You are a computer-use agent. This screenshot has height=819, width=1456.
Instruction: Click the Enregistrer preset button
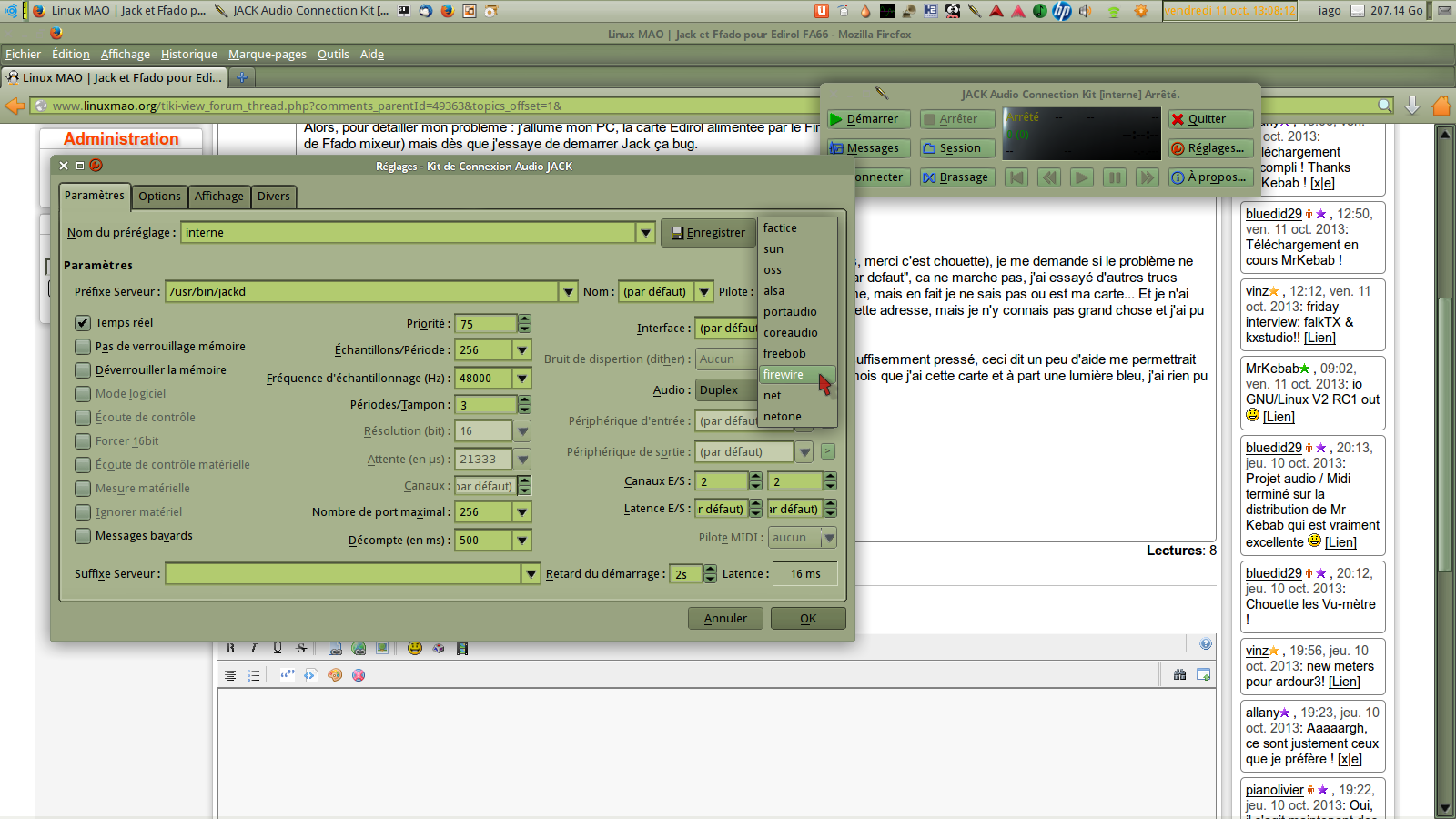coord(709,233)
